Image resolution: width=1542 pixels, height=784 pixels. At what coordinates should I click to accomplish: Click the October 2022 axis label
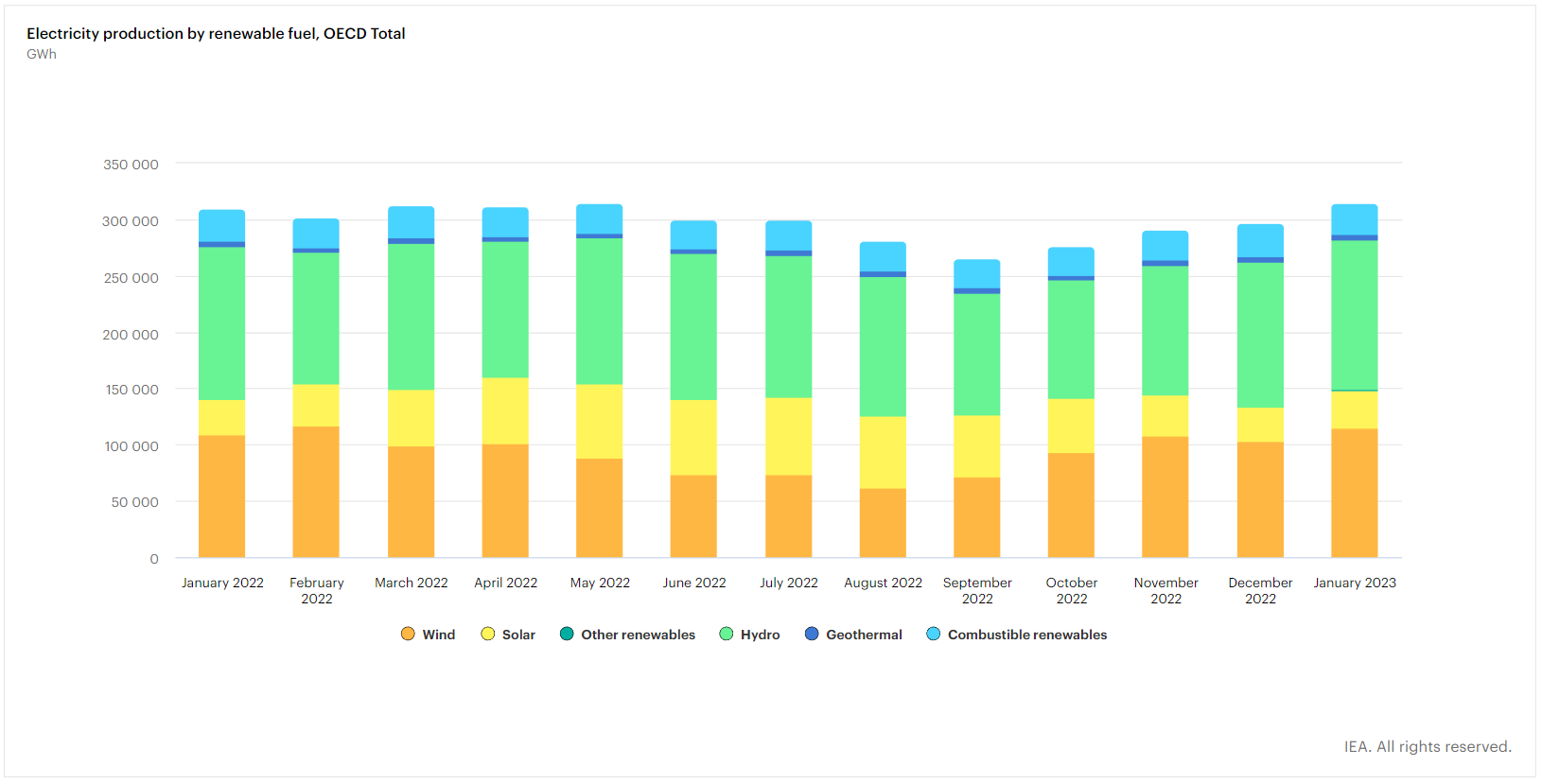1072,590
